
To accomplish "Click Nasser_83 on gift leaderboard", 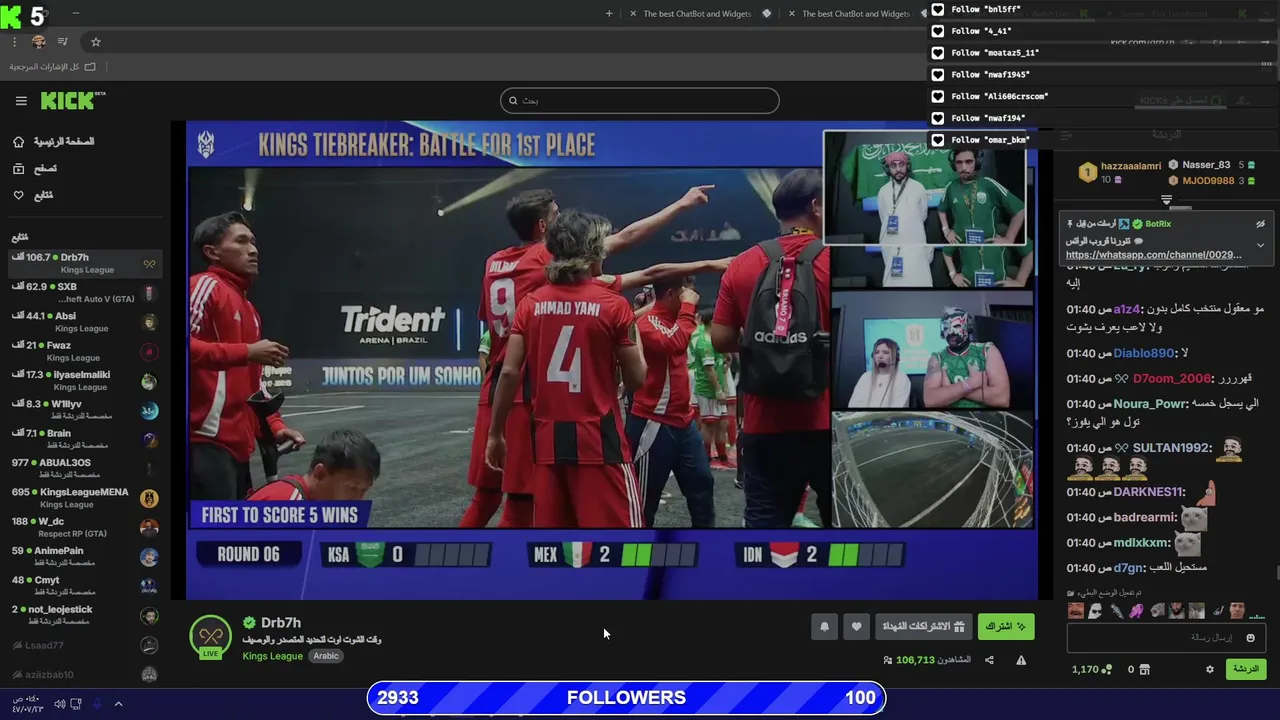I will [x=1206, y=165].
